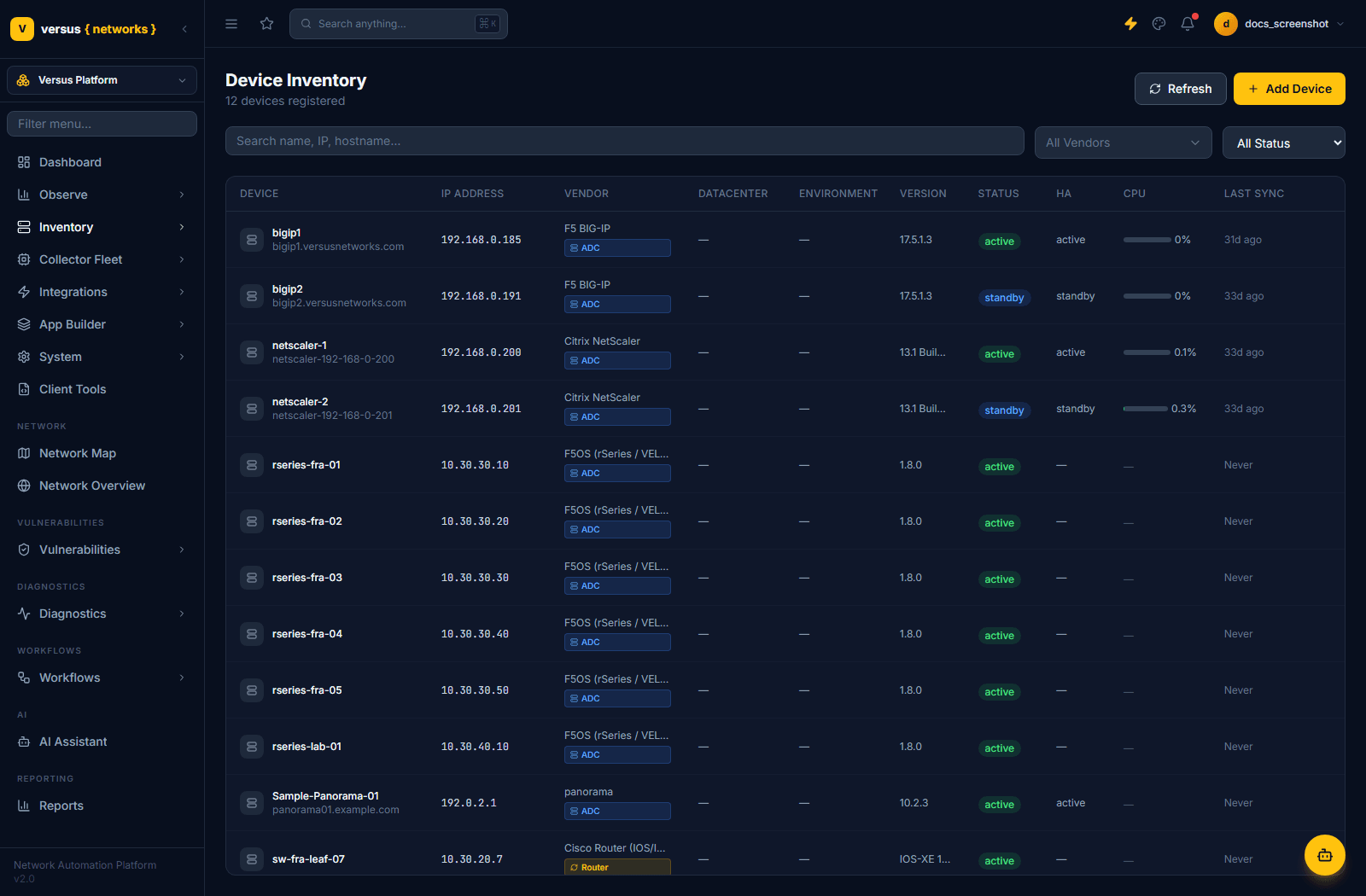Open the docs_screenshot user menu
1366x896 pixels.
click(x=1280, y=24)
